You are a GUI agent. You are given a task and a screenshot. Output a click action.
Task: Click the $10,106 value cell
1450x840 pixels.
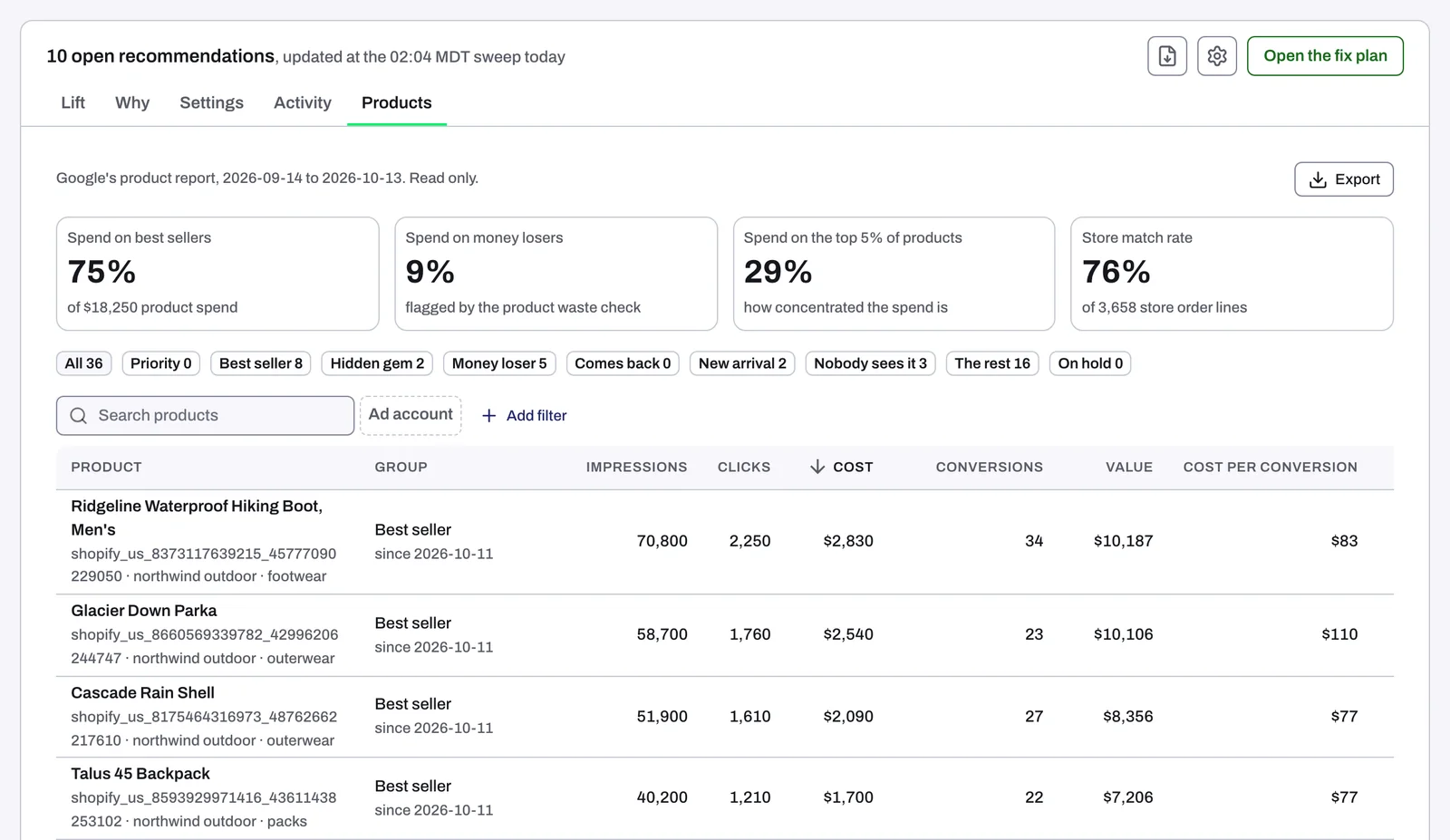tap(1123, 634)
